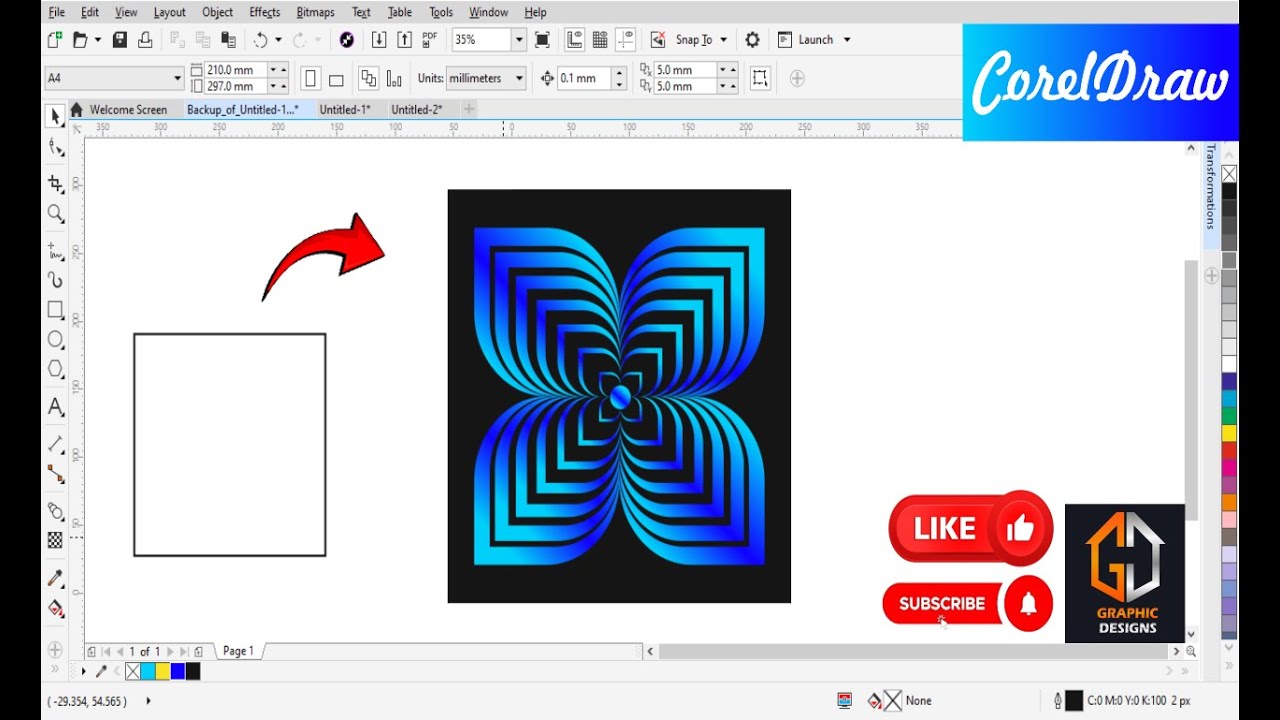Apply layout to all pages
Viewport: 1280px width, 720px height.
(x=368, y=78)
